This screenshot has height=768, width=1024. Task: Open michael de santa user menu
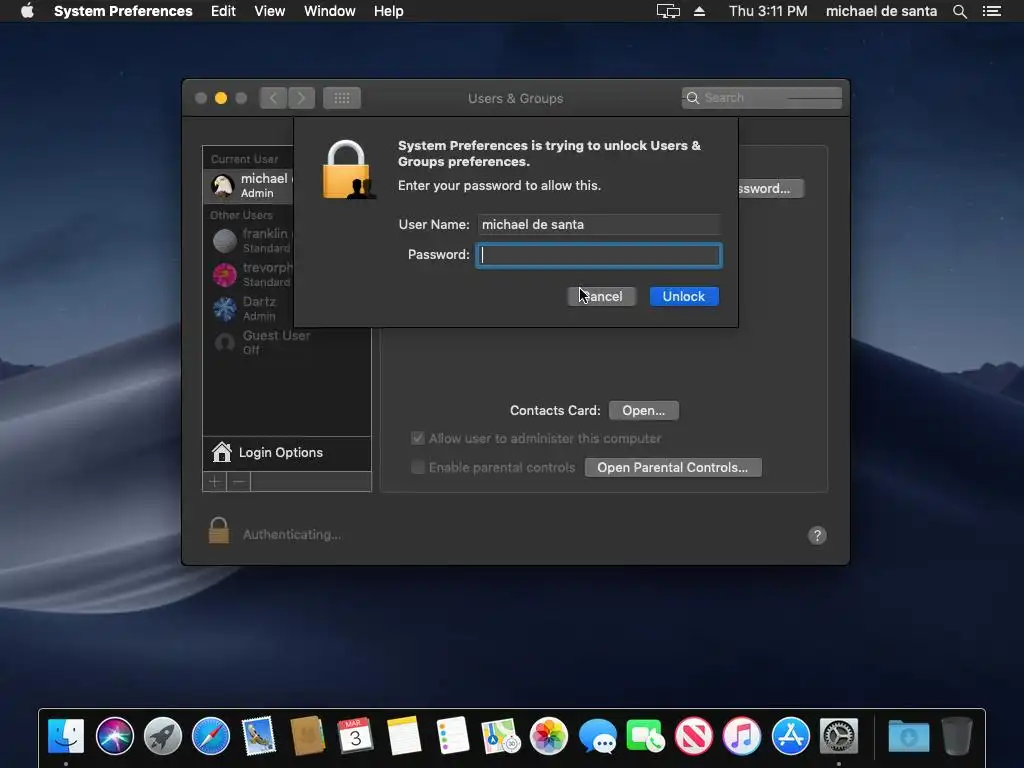[x=881, y=11]
